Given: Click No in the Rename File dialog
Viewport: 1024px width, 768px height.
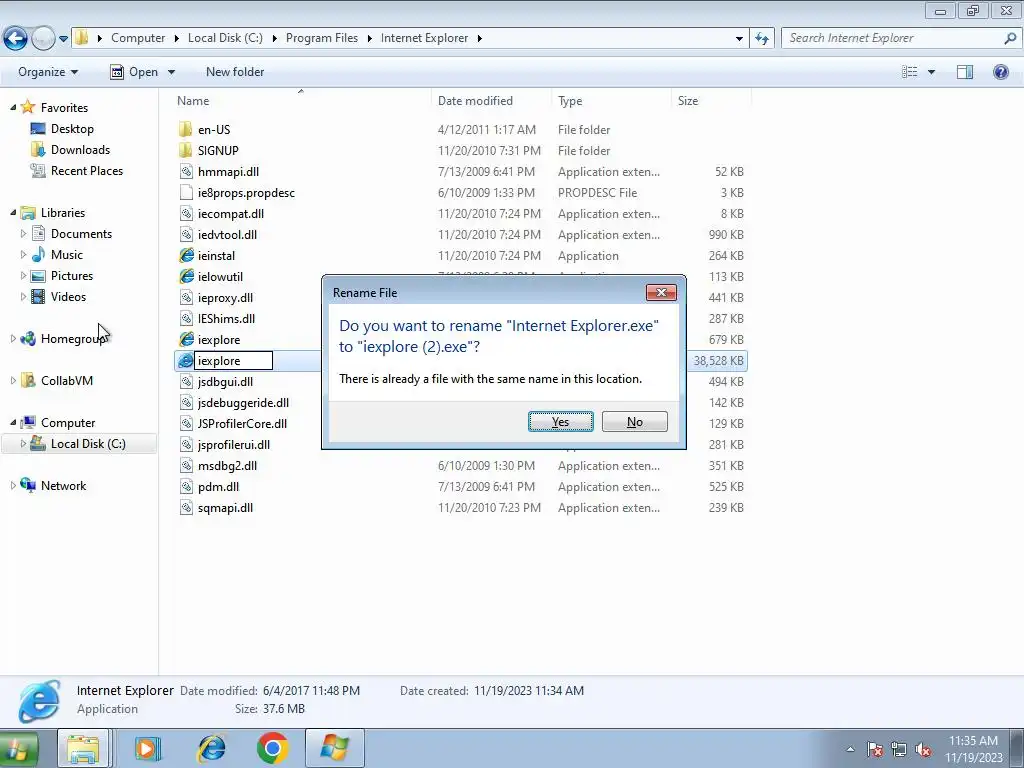Looking at the screenshot, I should point(635,422).
